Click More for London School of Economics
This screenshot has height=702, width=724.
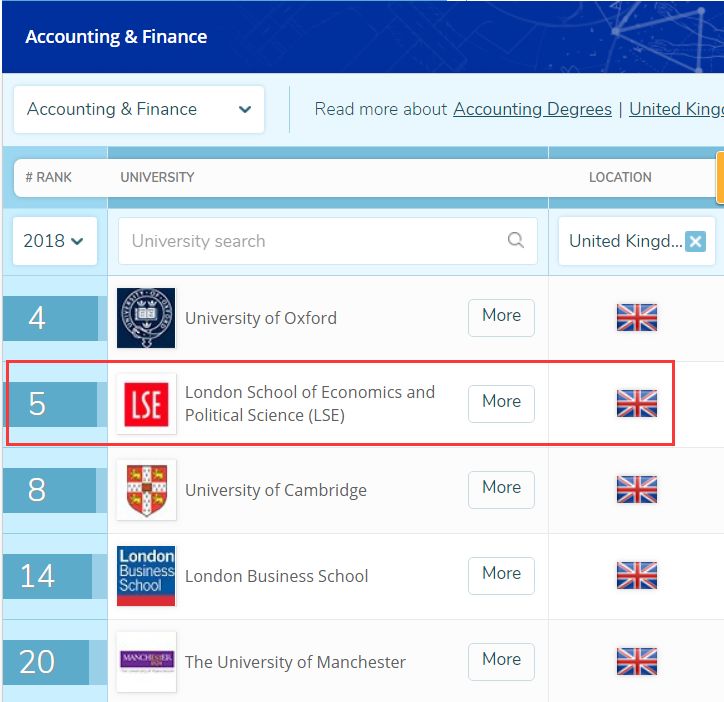tap(501, 404)
